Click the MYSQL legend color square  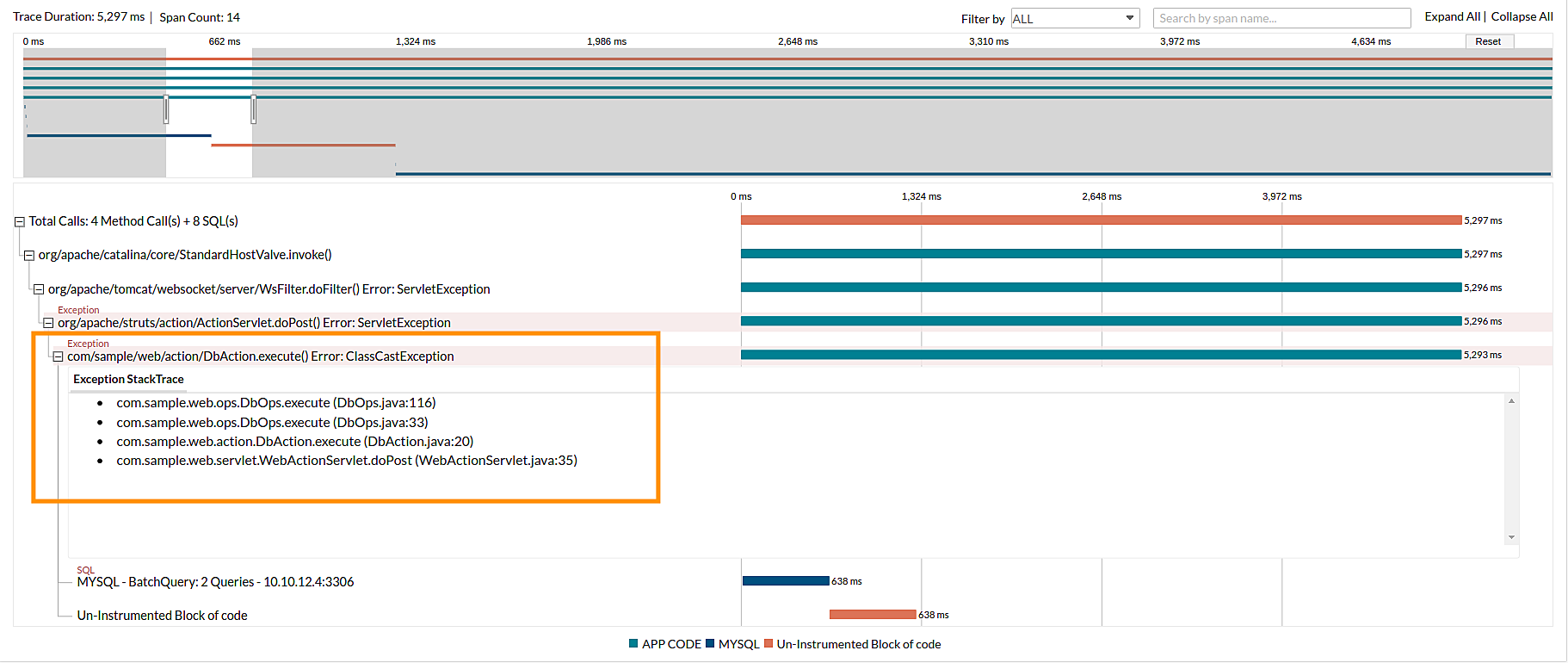coord(710,644)
